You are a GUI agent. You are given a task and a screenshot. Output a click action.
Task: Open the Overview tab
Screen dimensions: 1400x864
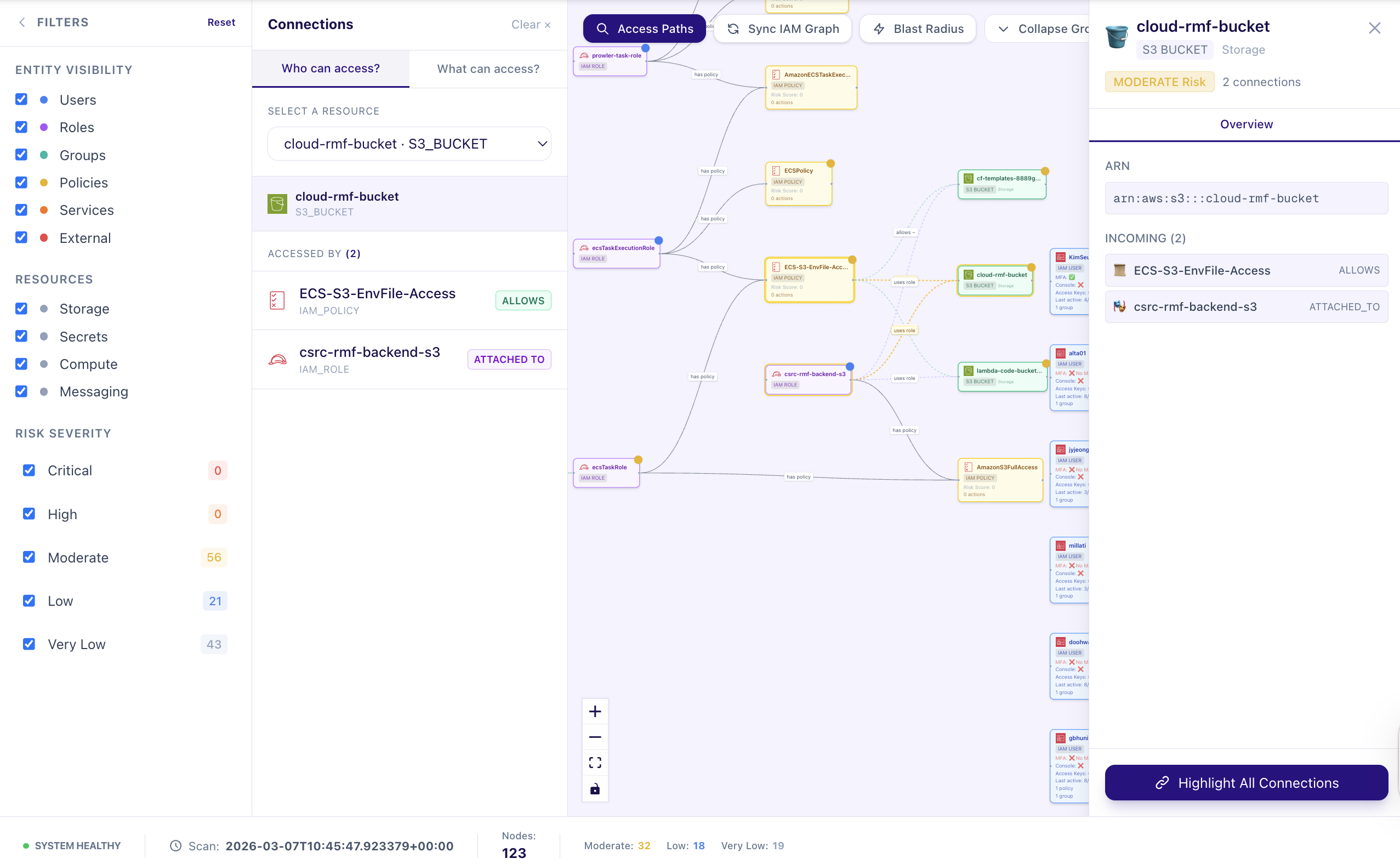(x=1246, y=124)
